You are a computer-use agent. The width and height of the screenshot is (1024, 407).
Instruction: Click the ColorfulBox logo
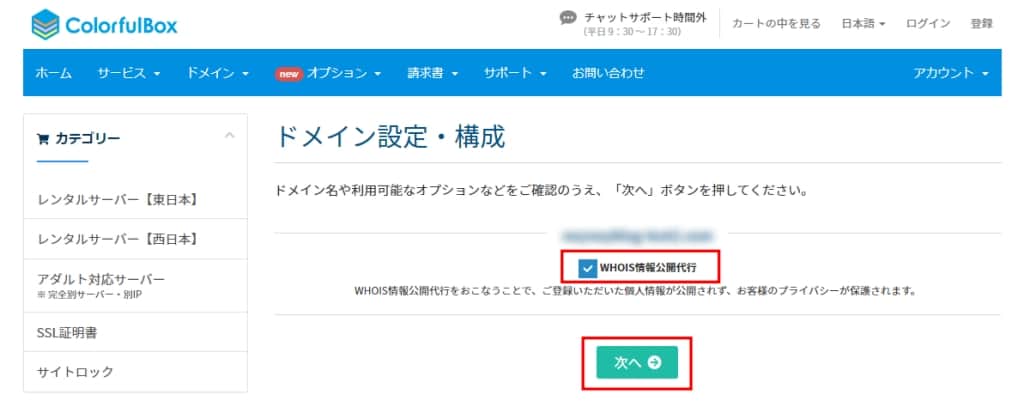pyautogui.click(x=104, y=25)
